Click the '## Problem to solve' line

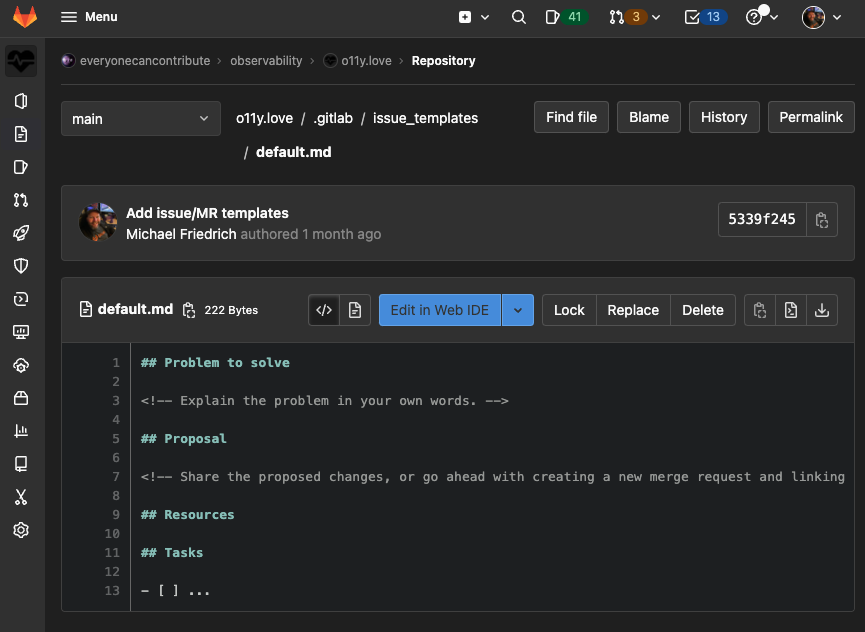(215, 362)
